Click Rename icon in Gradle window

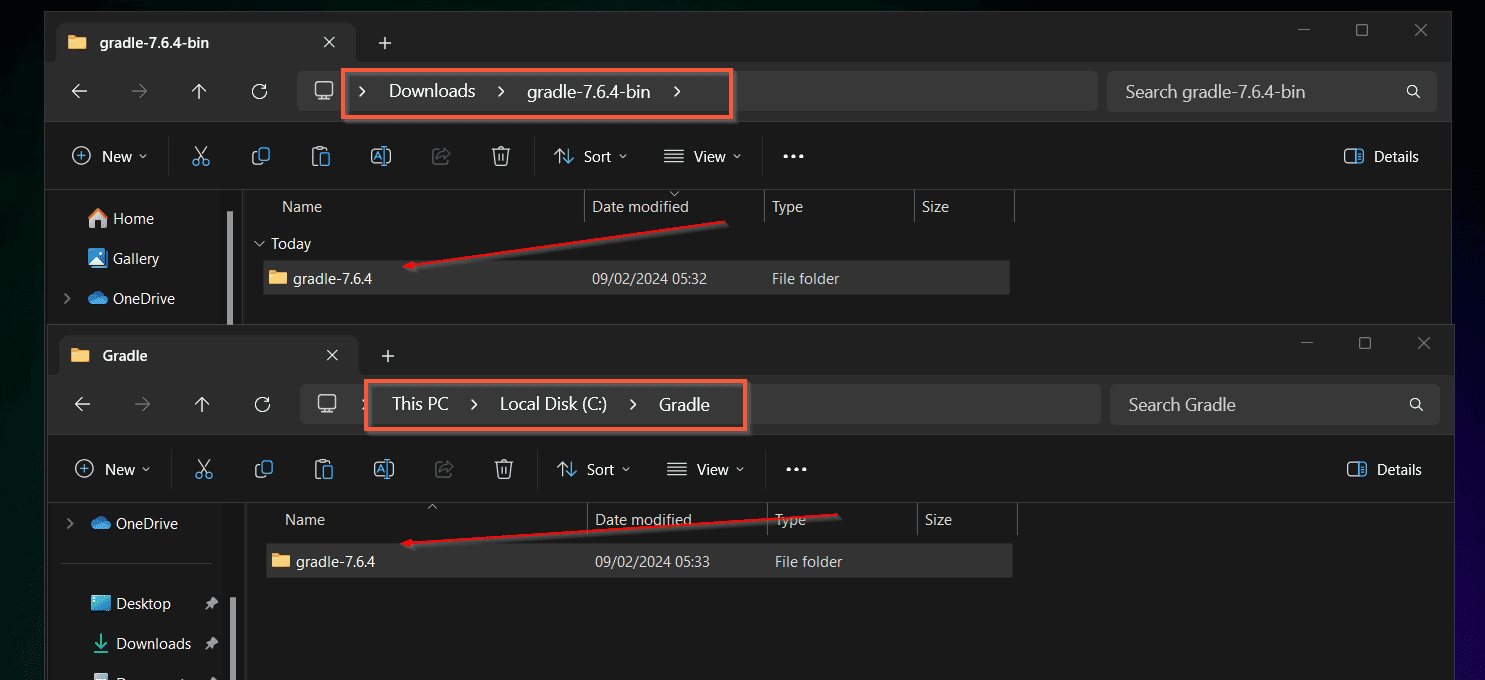[x=384, y=469]
